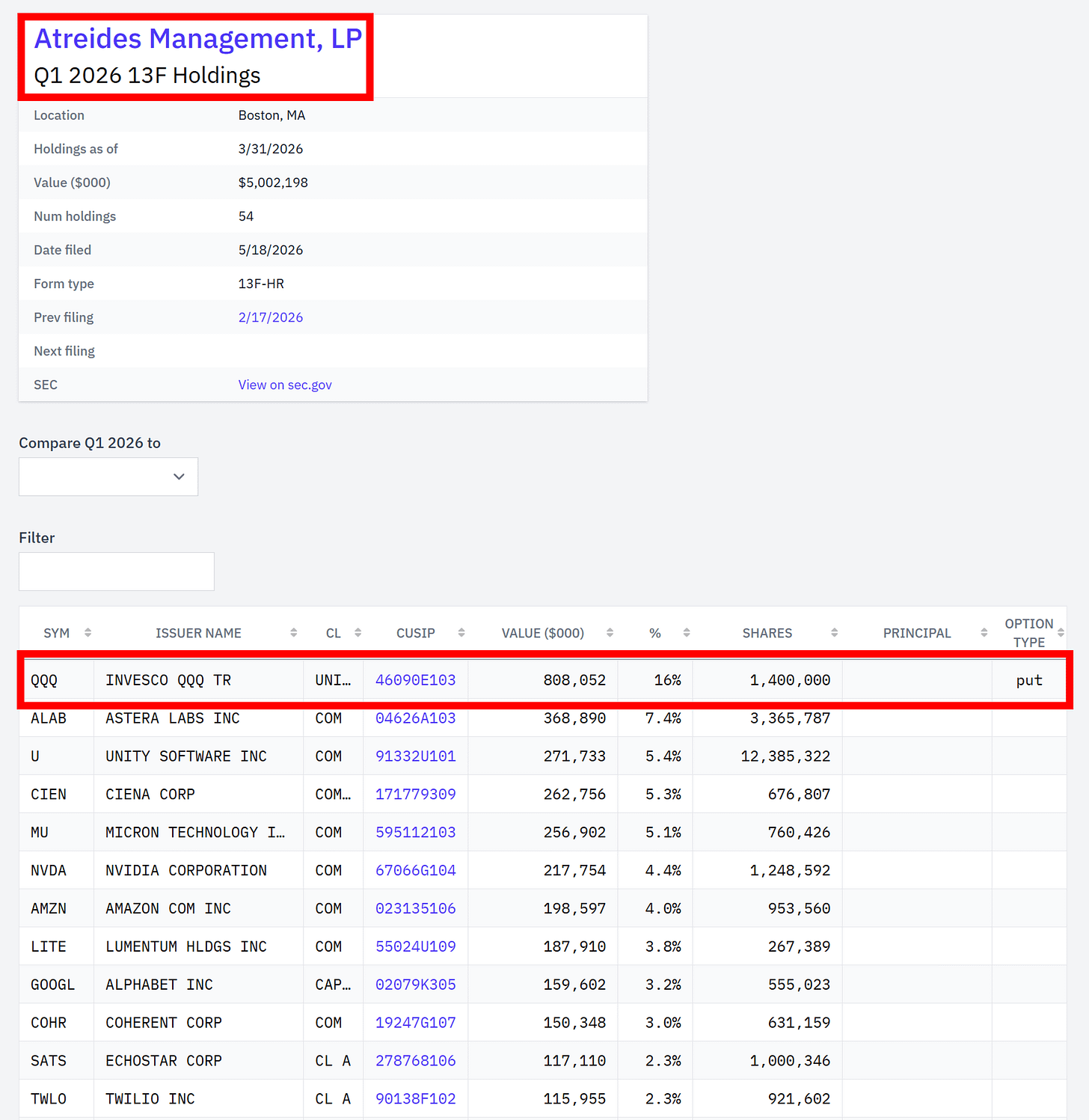This screenshot has width=1089, height=1120.
Task: Click the ISSUER NAME header label
Action: pyautogui.click(x=198, y=633)
